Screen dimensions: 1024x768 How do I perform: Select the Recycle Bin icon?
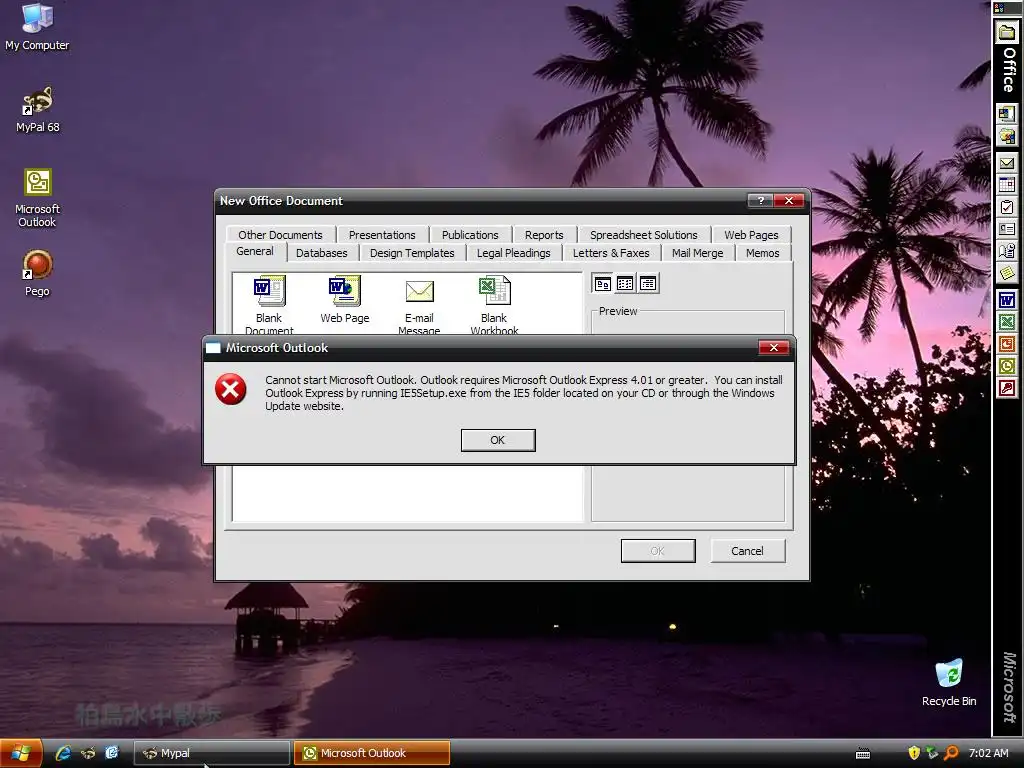click(x=949, y=682)
